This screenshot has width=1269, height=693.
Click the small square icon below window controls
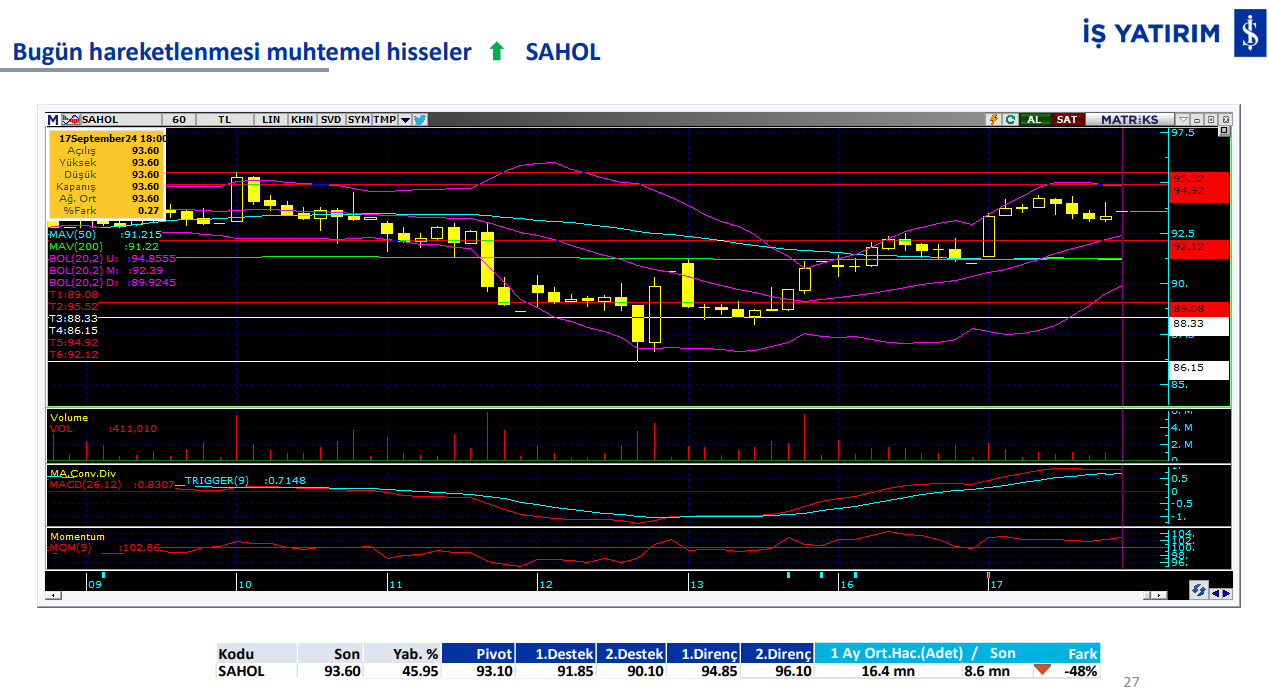1223,131
